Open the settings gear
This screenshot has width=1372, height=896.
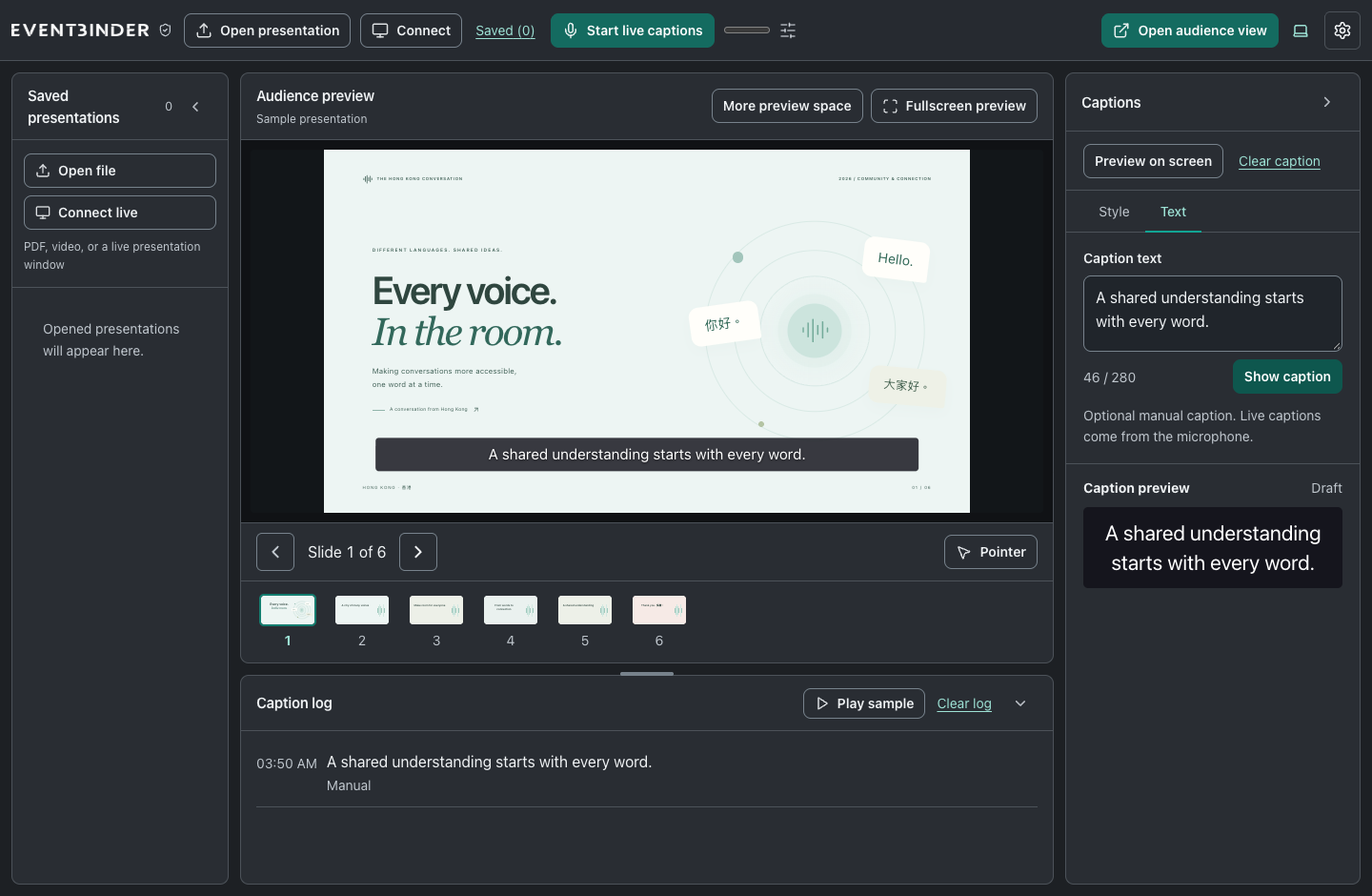pos(1342,31)
